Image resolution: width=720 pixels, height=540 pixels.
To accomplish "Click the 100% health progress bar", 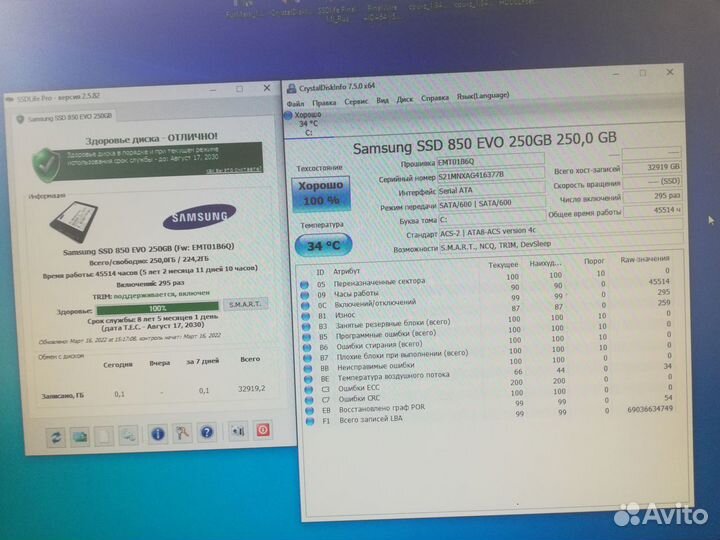I will coord(158,309).
